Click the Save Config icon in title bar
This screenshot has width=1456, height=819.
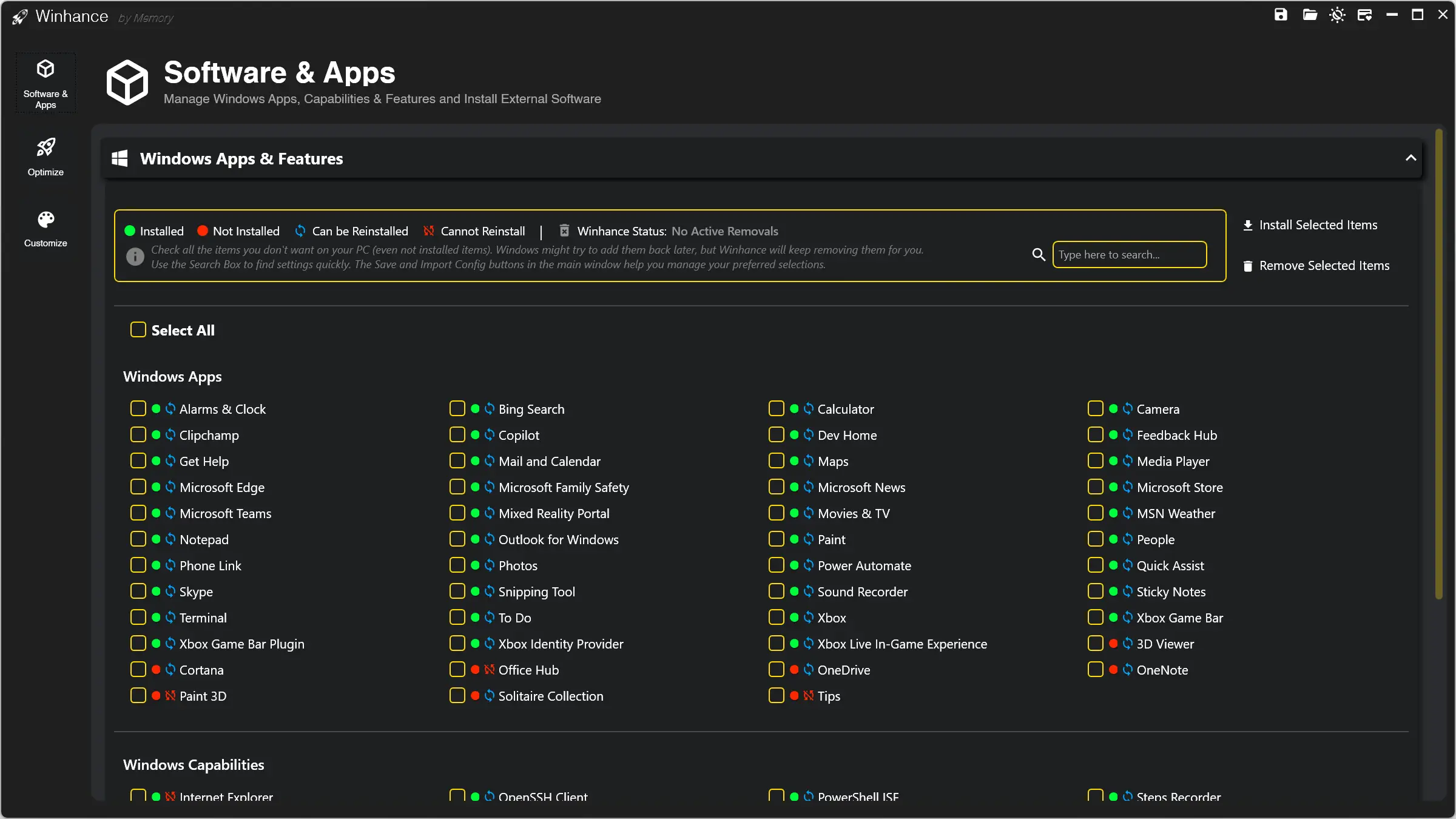pos(1281,15)
